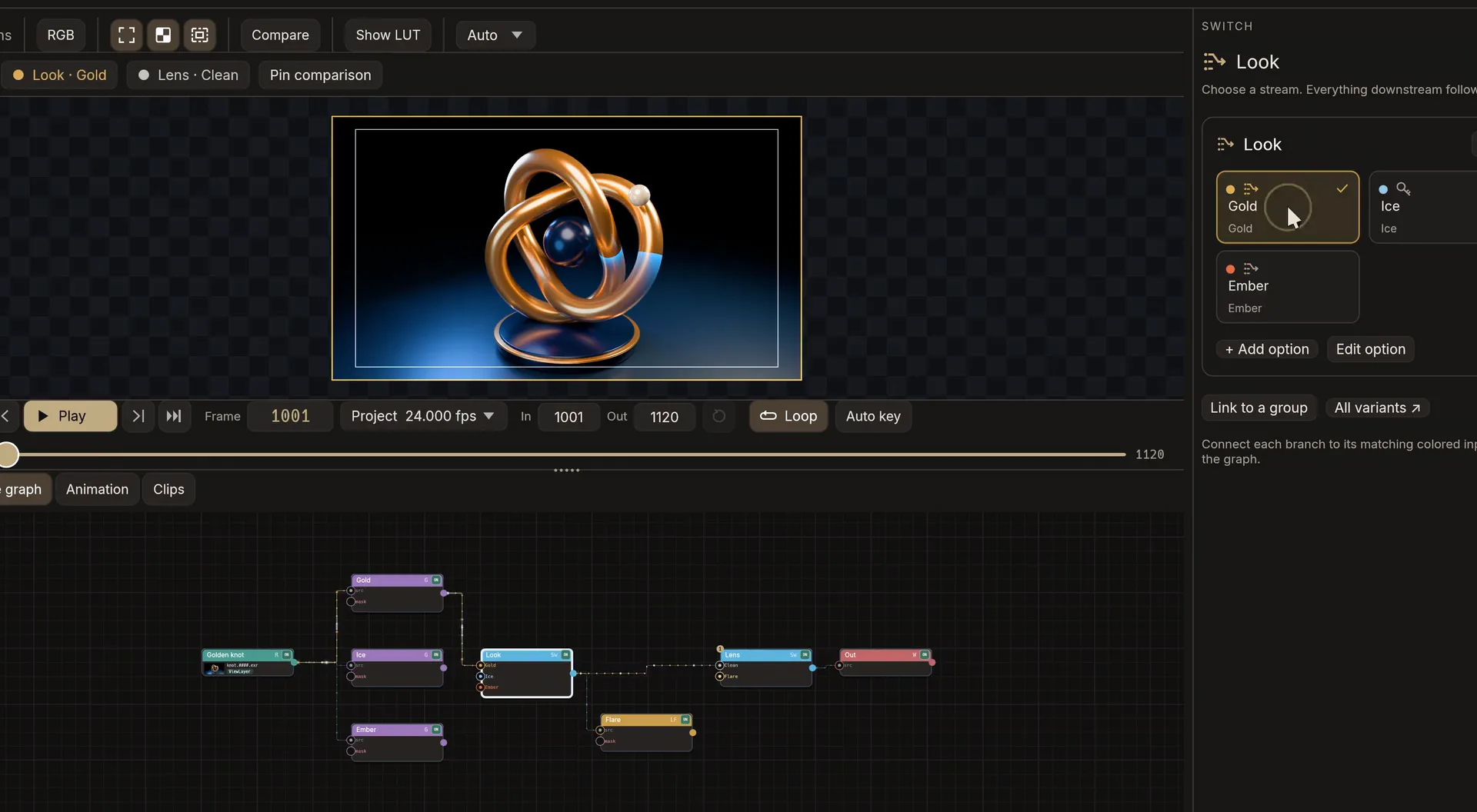Toggle ON switch on Ice node
The width and height of the screenshot is (1477, 812).
click(436, 655)
